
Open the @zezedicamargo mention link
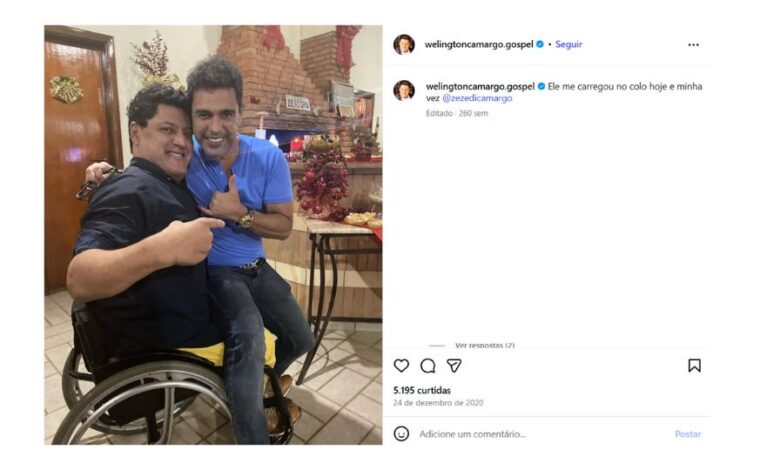coord(477,98)
